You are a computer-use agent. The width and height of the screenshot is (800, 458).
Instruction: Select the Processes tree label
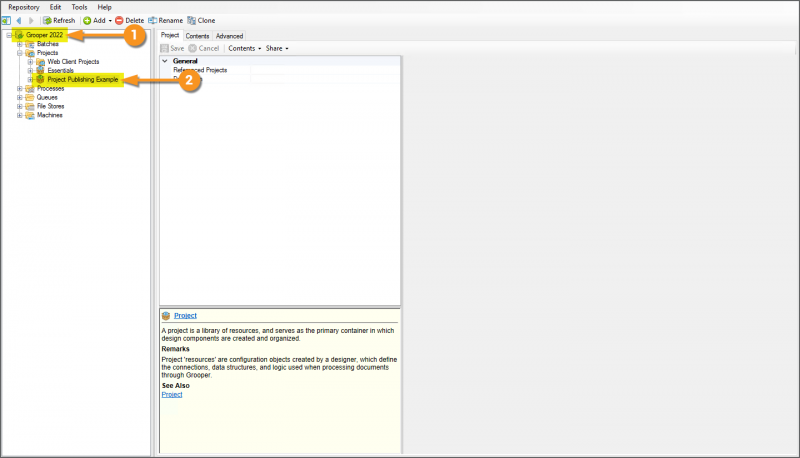pos(51,89)
